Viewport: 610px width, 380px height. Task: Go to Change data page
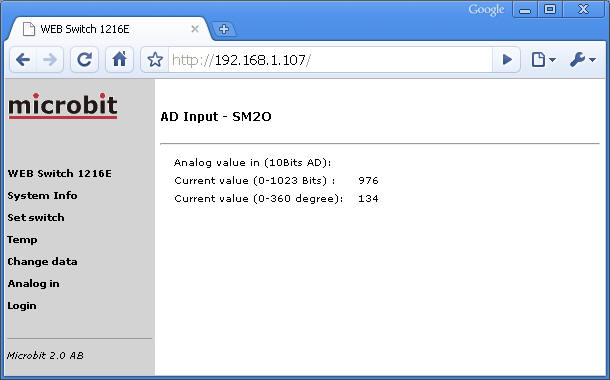click(42, 261)
